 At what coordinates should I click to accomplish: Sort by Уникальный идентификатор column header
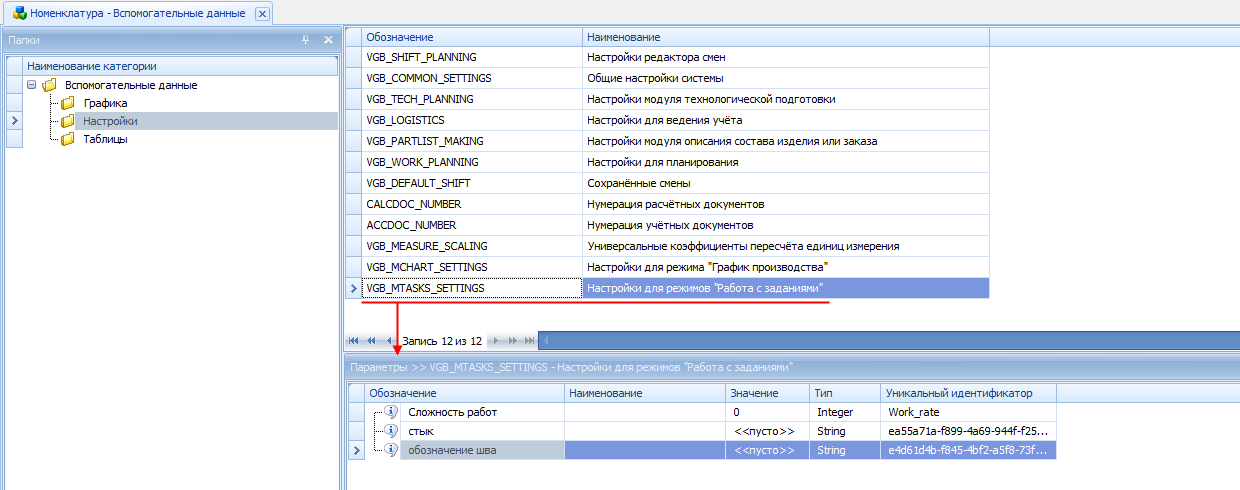968,393
